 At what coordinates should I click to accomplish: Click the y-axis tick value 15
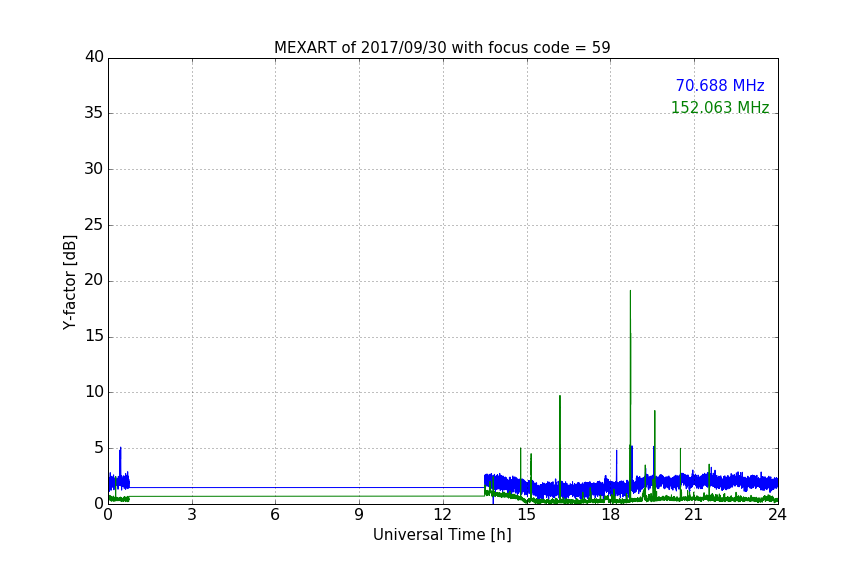(x=94, y=336)
